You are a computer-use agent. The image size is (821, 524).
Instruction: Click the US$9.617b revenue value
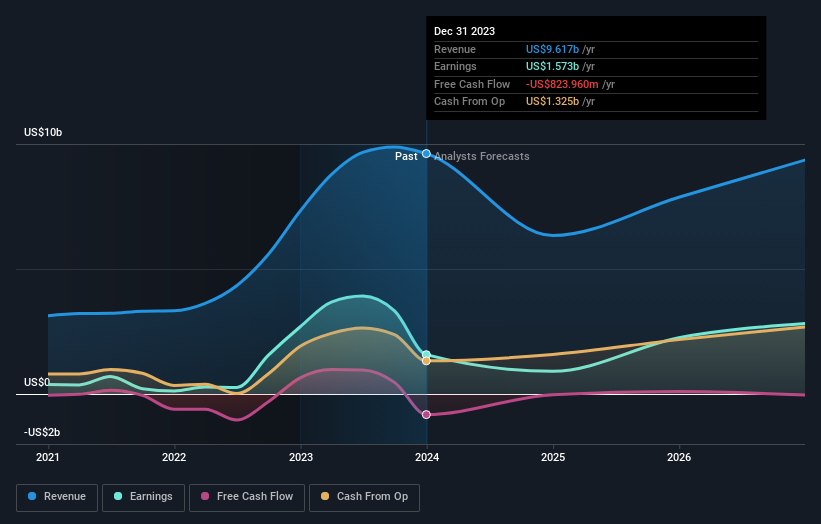point(552,49)
